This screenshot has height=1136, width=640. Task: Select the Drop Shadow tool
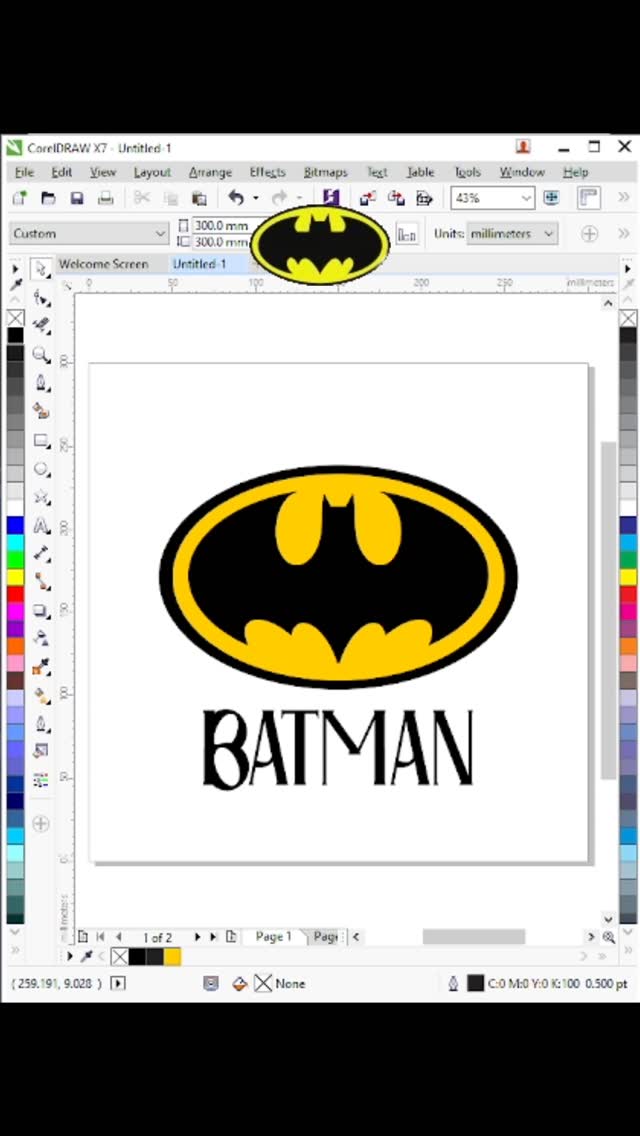(41, 611)
